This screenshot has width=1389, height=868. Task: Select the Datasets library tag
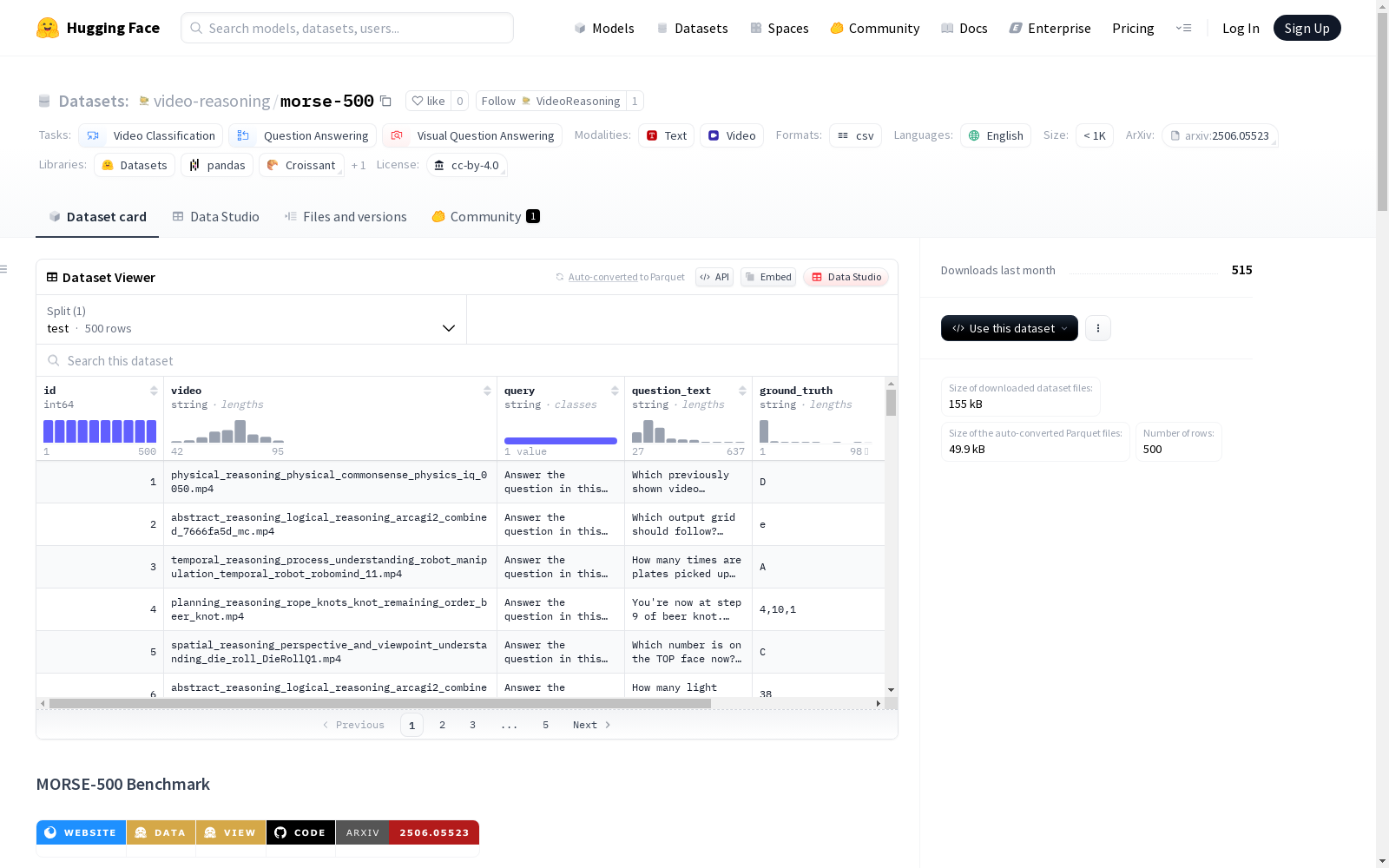pyautogui.click(x=135, y=165)
